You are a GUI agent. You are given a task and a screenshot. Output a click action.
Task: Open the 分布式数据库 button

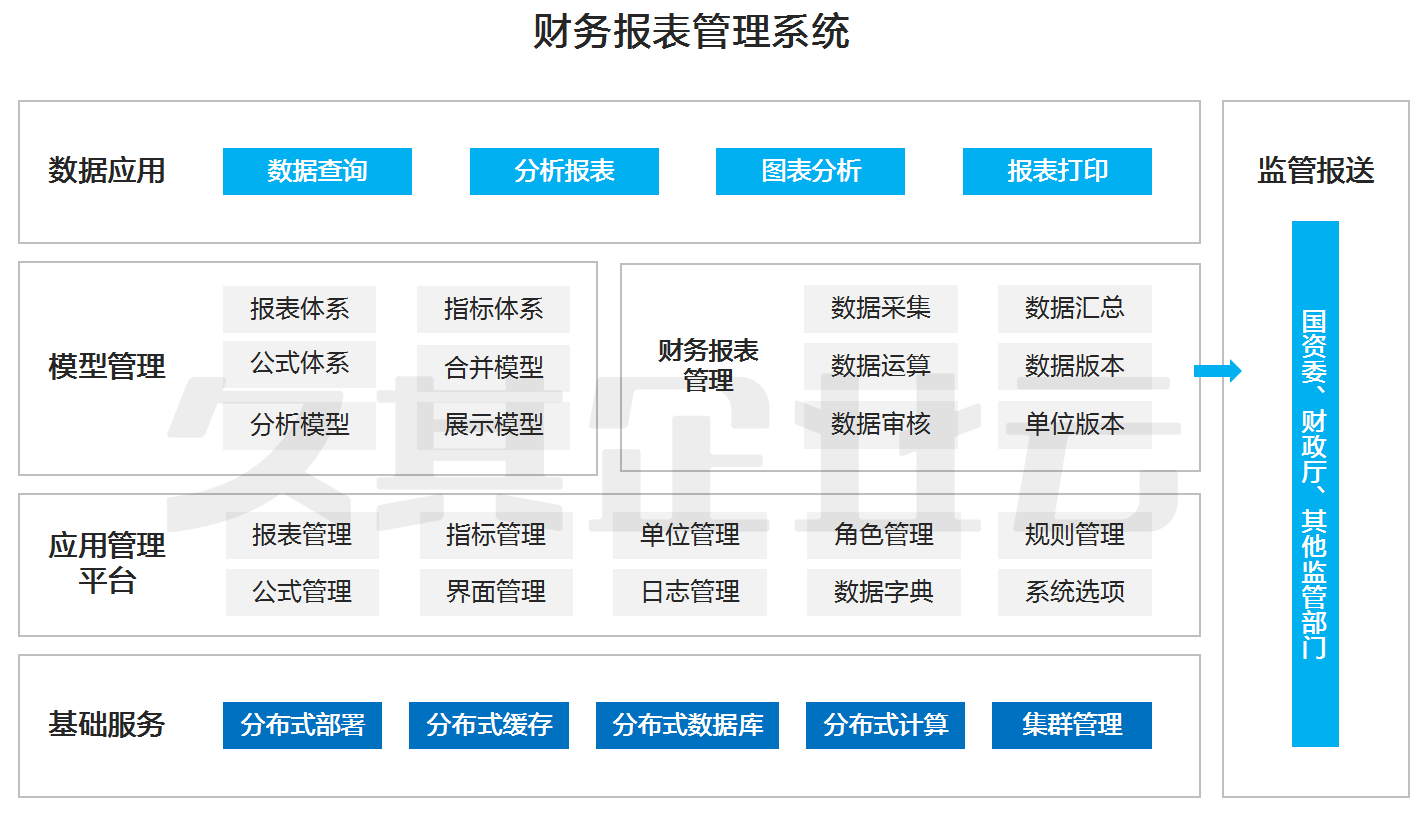pos(687,725)
